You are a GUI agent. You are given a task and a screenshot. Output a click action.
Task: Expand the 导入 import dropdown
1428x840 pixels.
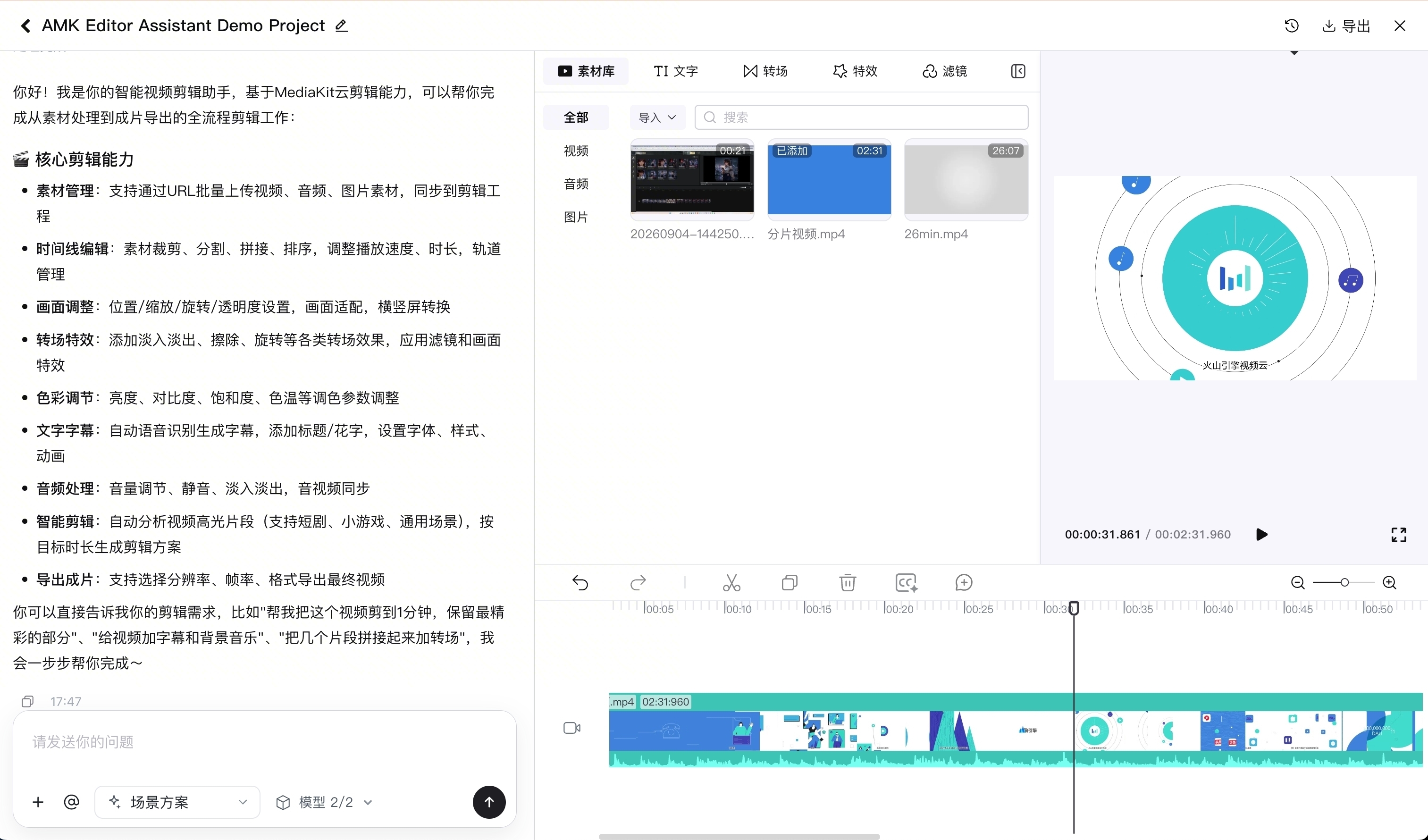tap(657, 118)
